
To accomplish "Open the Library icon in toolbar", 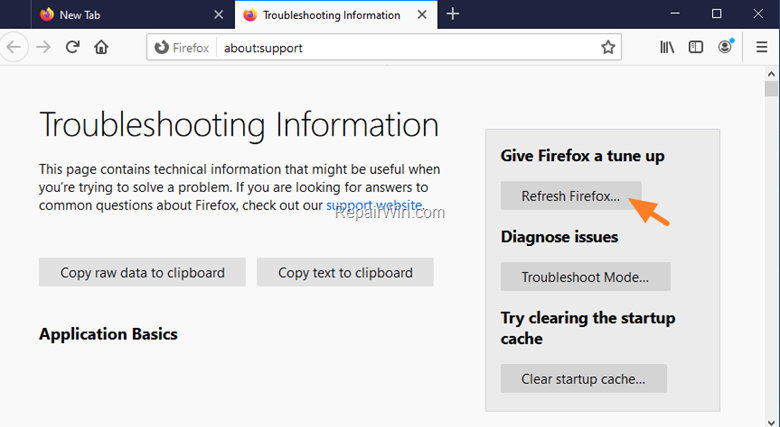I will pyautogui.click(x=667, y=47).
